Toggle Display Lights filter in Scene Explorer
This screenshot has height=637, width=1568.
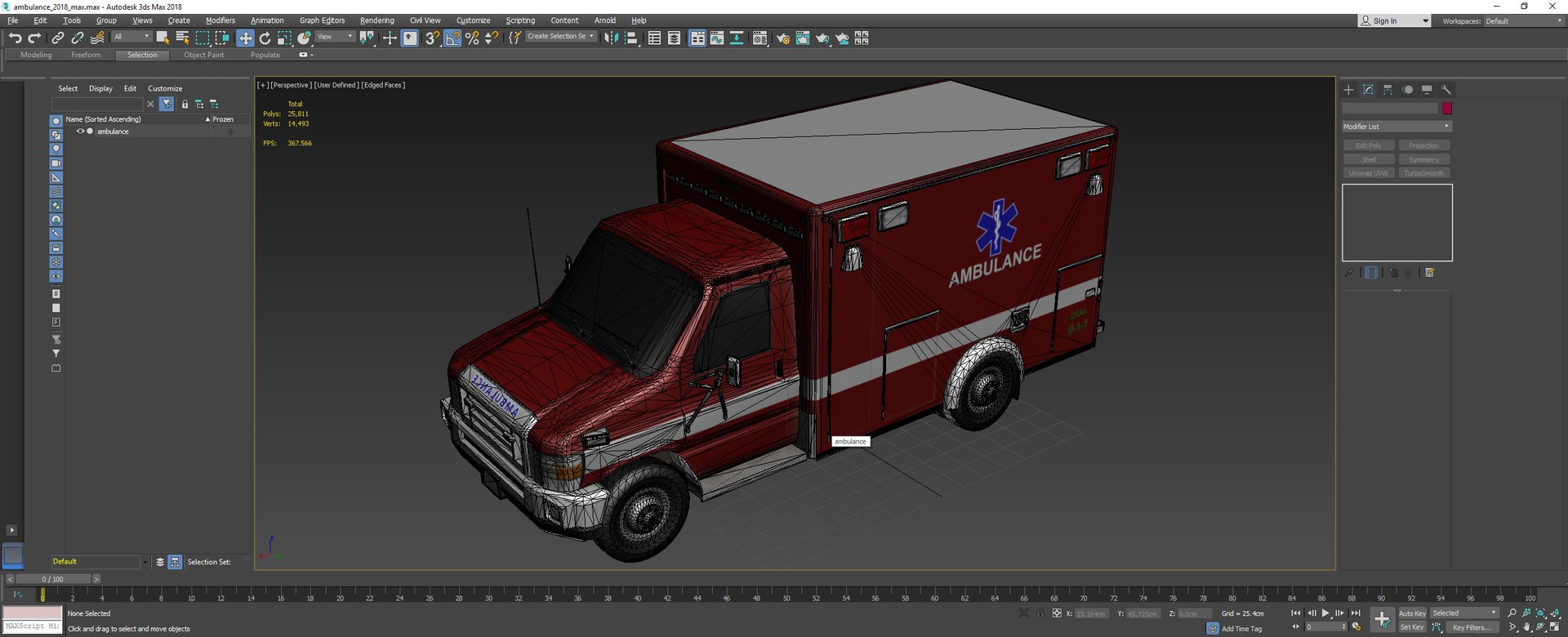click(x=56, y=149)
